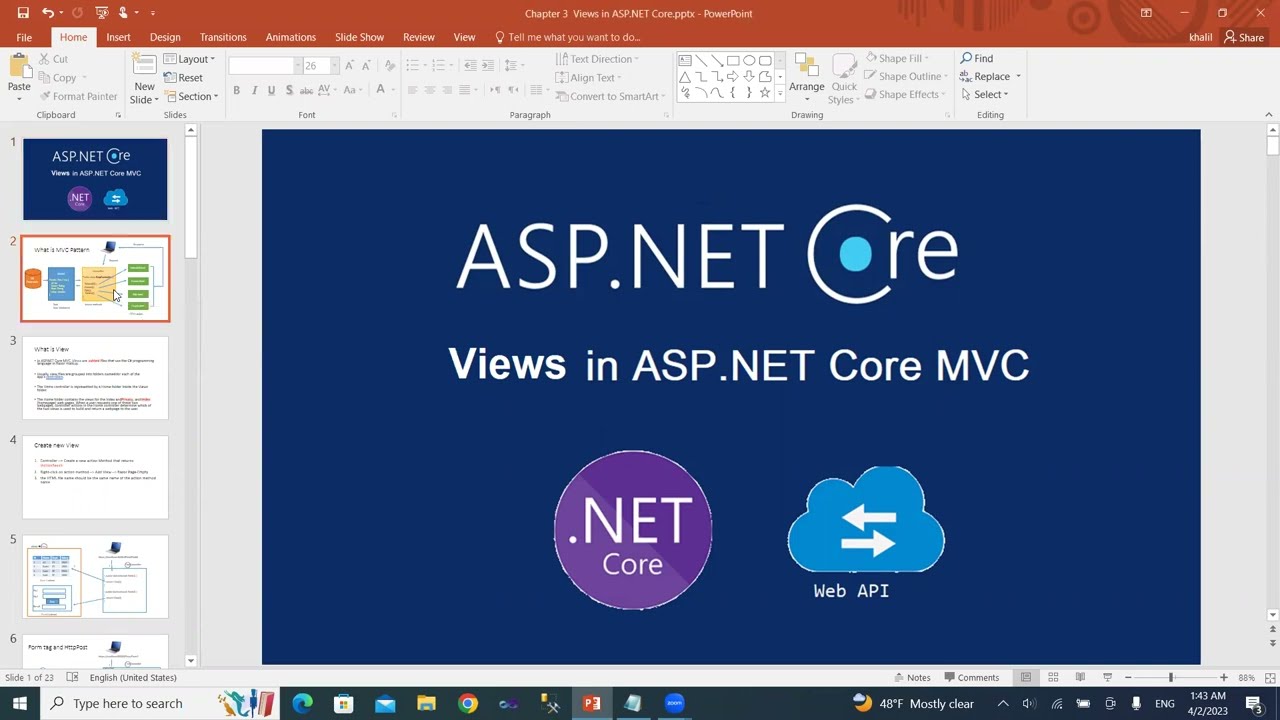Open Layout dropdown
Viewport: 1280px width, 720px height.
point(188,59)
